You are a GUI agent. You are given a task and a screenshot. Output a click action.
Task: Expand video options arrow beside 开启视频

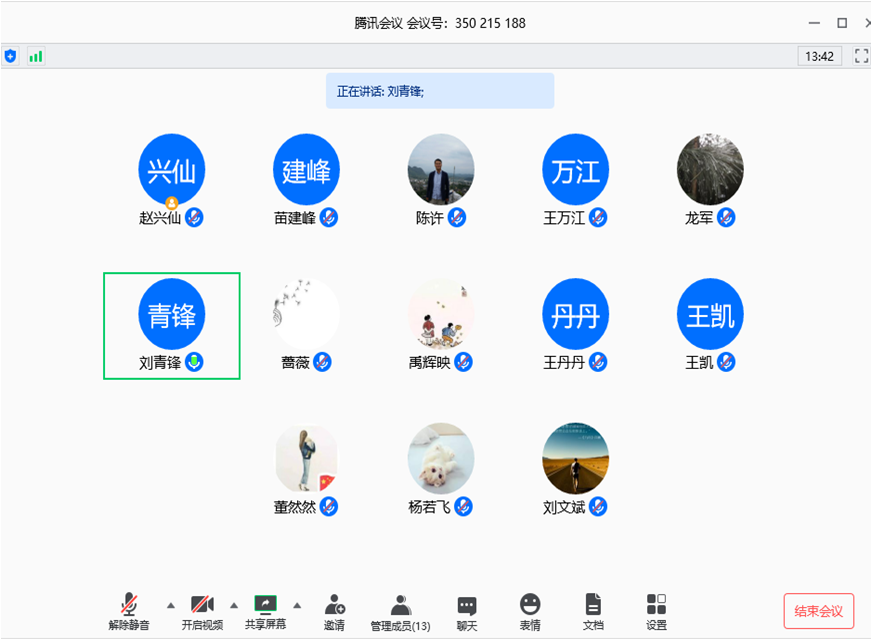click(234, 606)
